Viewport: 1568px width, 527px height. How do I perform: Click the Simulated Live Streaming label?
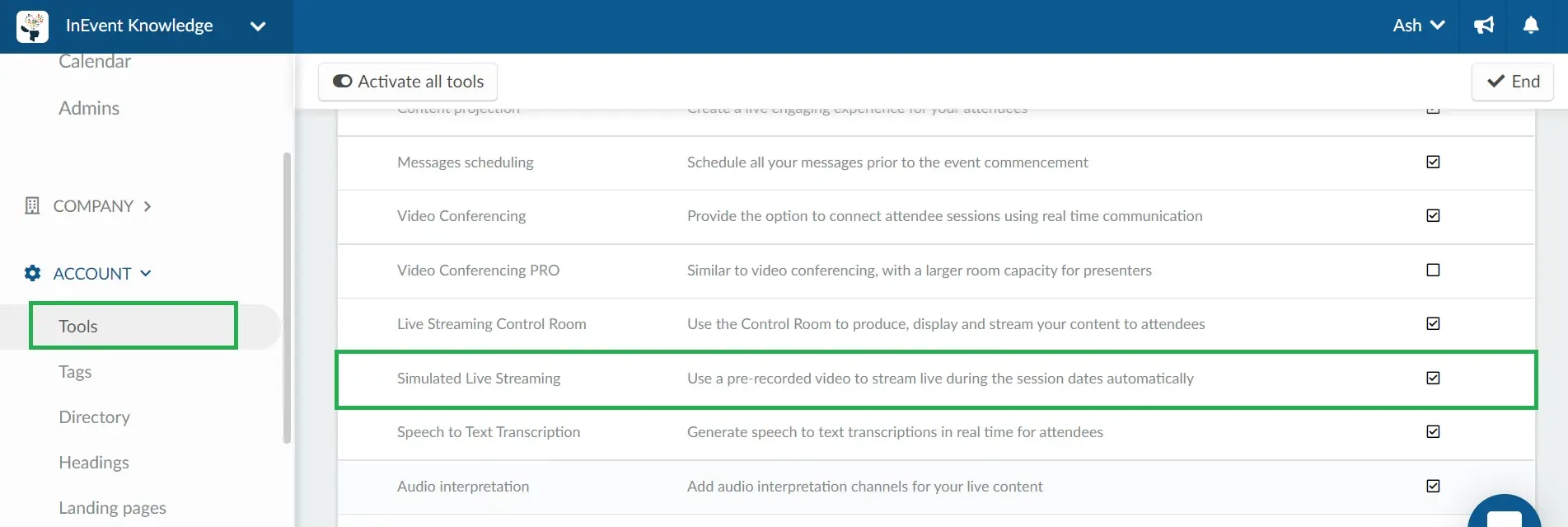[479, 379]
